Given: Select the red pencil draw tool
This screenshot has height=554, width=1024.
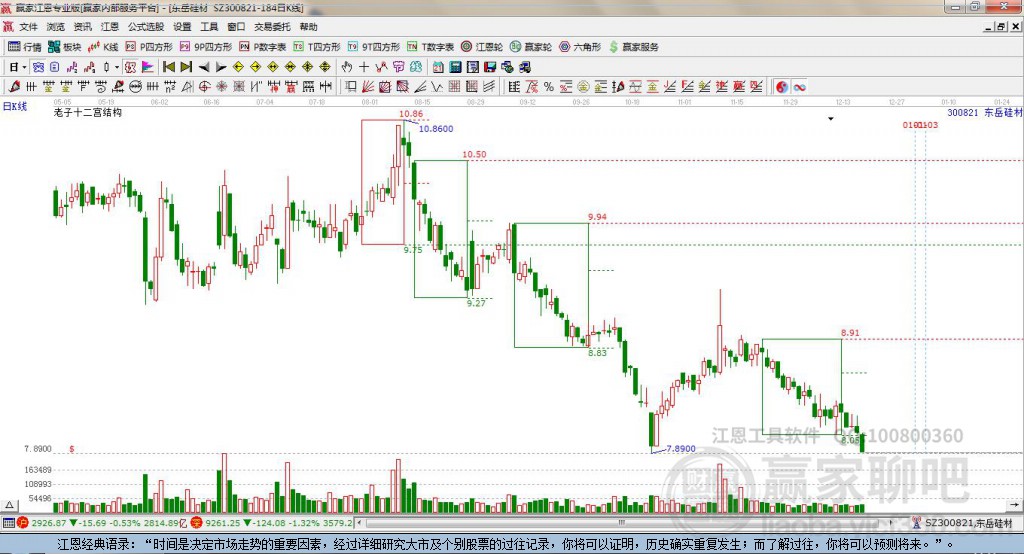Looking at the screenshot, I should pyautogui.click(x=14, y=86).
